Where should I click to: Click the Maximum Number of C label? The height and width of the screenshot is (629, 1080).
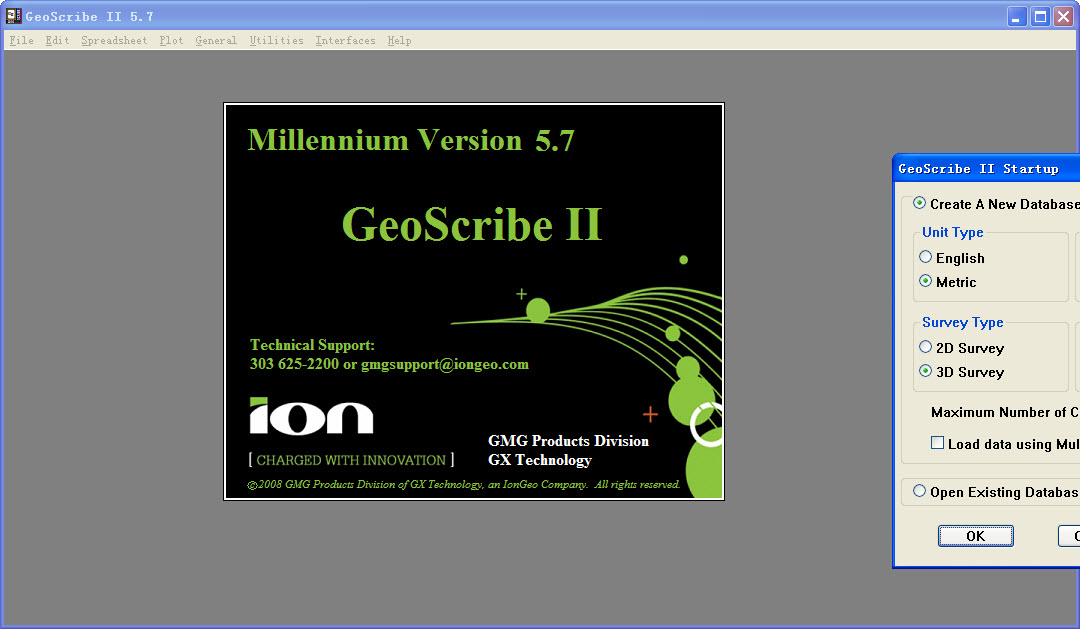(x=1005, y=412)
